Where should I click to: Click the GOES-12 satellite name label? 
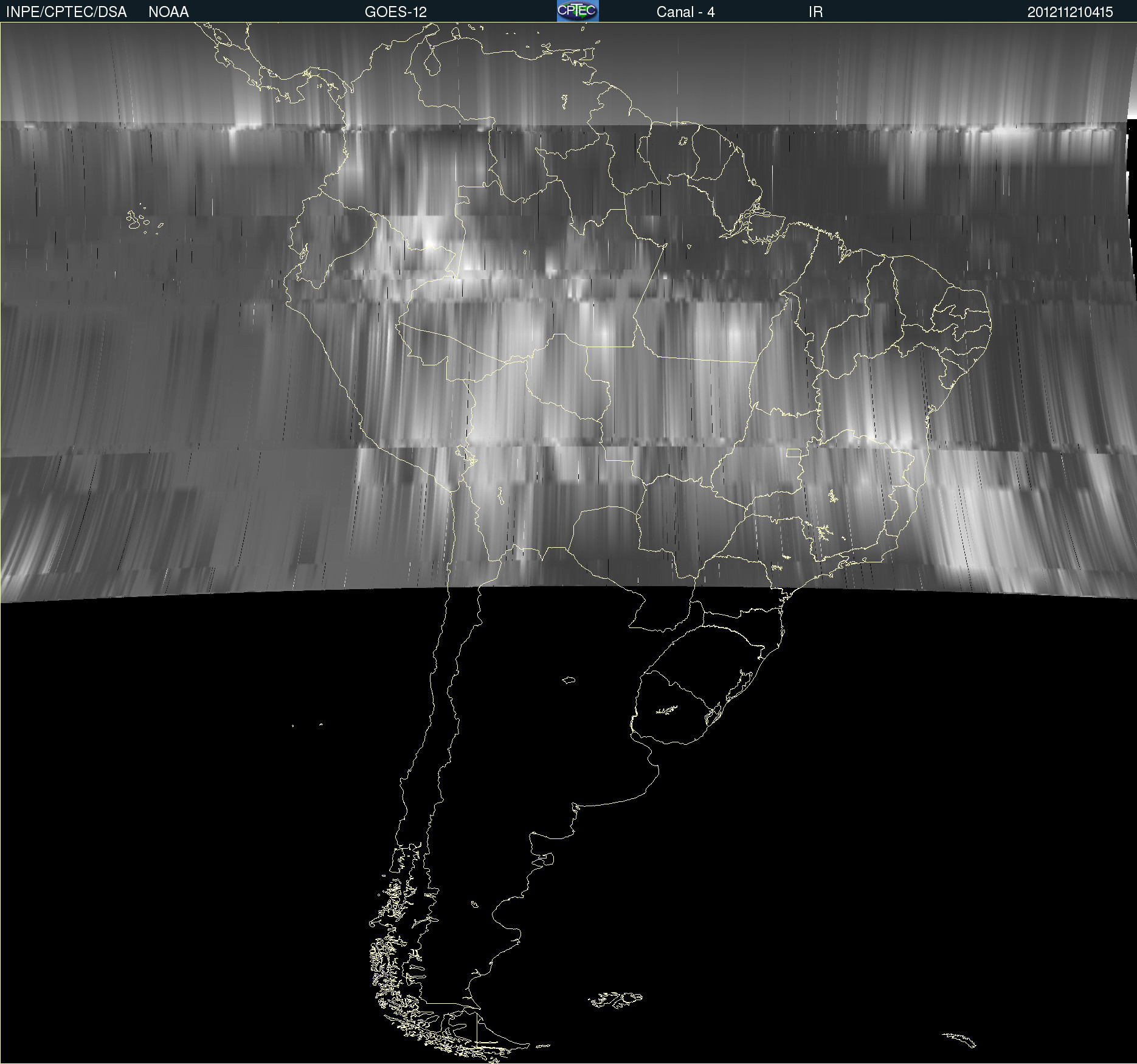(x=395, y=12)
